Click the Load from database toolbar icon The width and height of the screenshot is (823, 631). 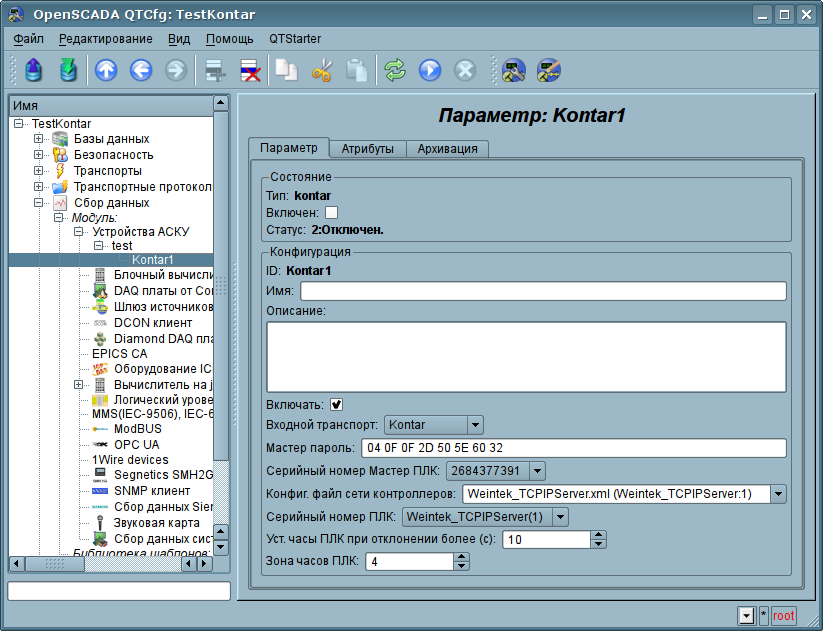tap(33, 70)
